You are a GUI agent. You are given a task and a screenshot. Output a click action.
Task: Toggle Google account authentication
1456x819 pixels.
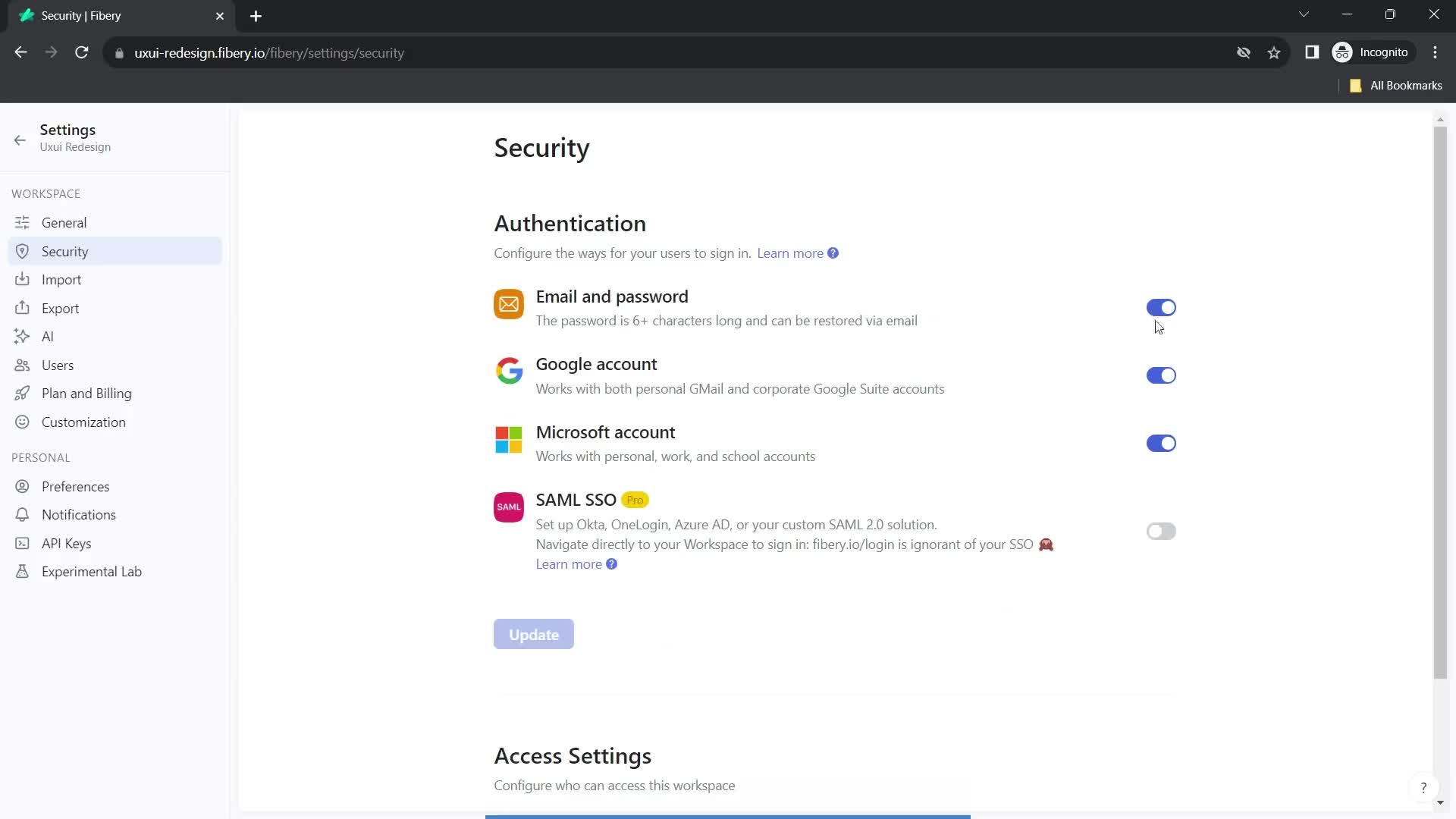1161,375
